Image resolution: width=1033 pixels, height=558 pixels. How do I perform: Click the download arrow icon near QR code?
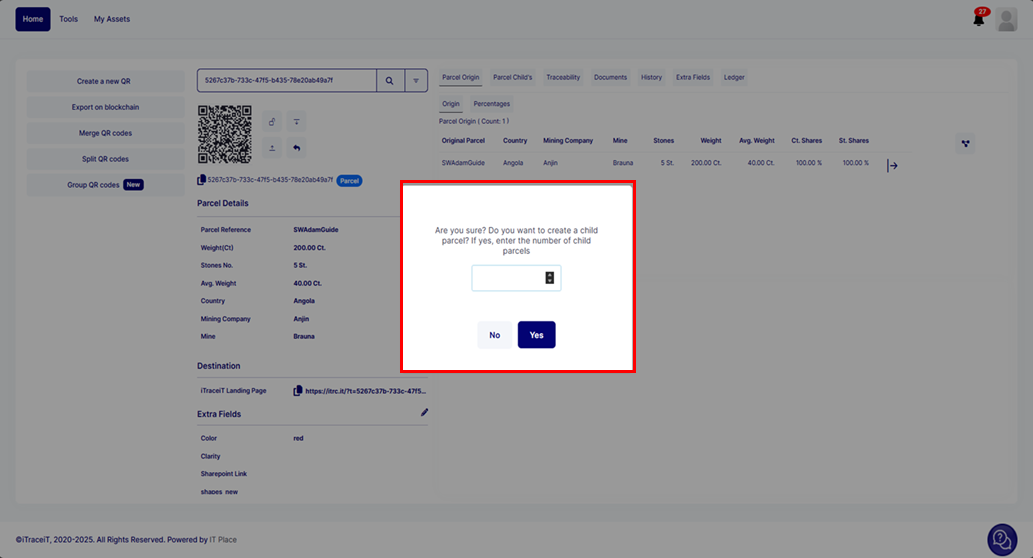tap(297, 122)
